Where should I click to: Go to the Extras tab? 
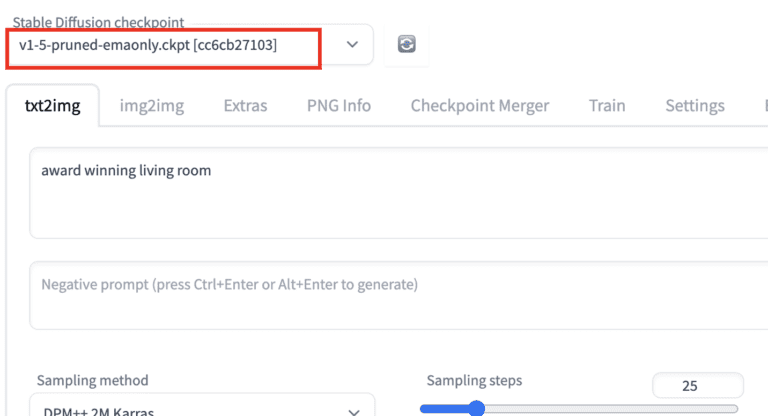tap(245, 105)
